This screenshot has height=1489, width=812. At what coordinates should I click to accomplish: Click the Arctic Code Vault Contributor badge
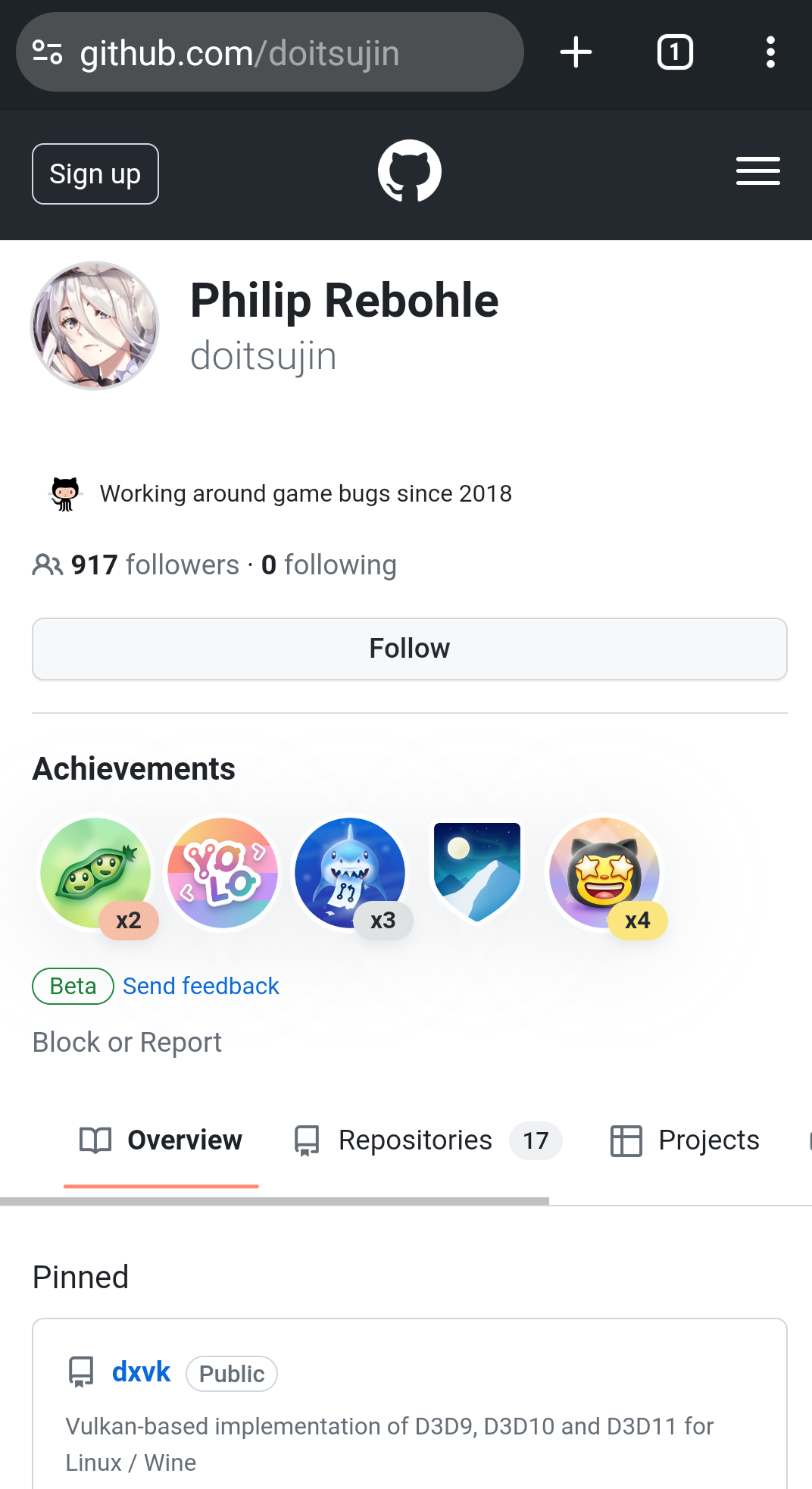[x=477, y=873]
